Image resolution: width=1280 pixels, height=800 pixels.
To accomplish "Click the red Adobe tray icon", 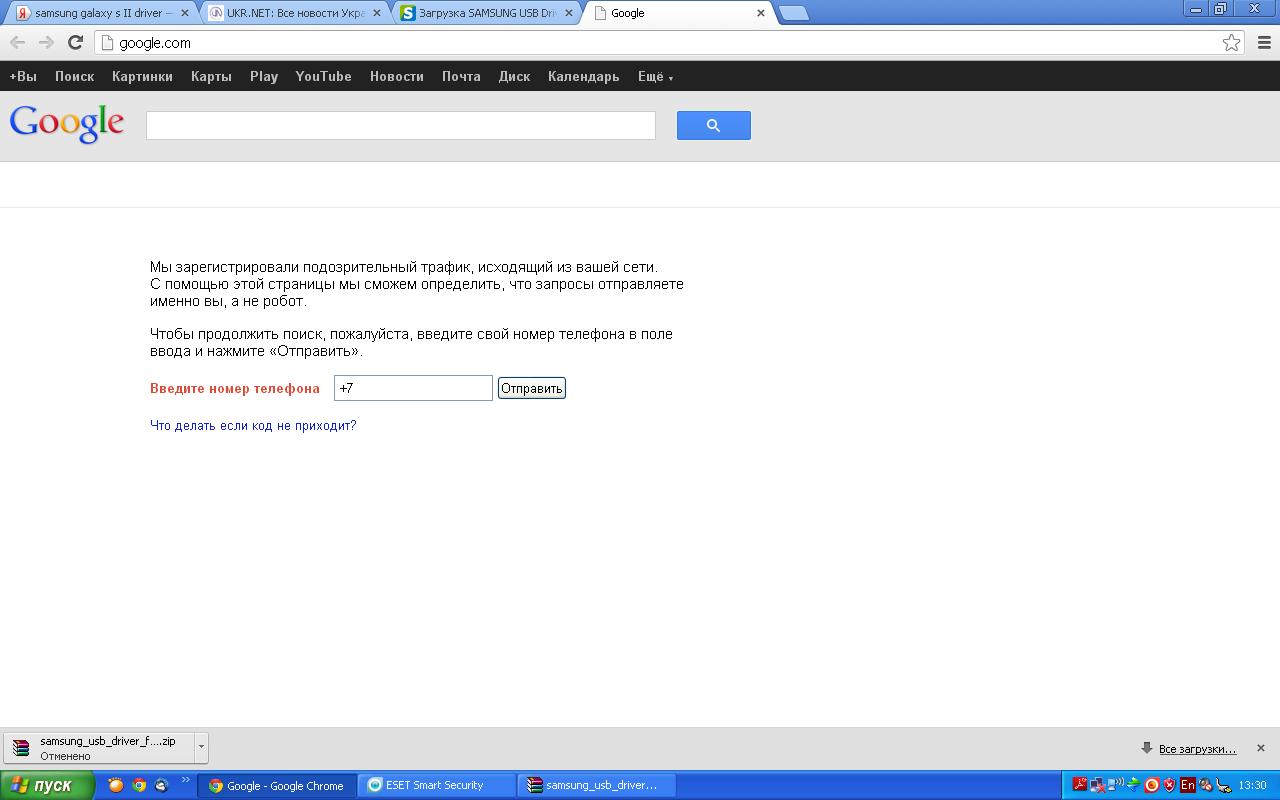I will [1080, 785].
